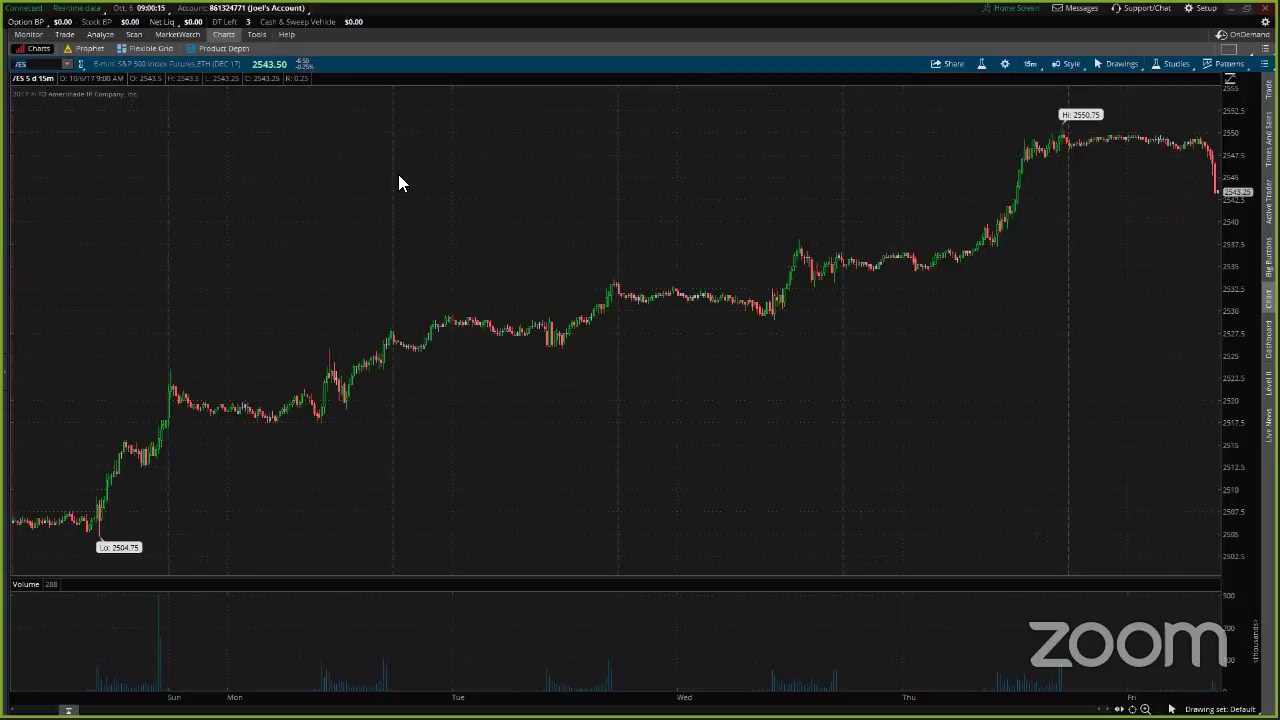Click the price axis auto-scale icon
Viewport: 1280px width, 720px height.
(1230, 78)
